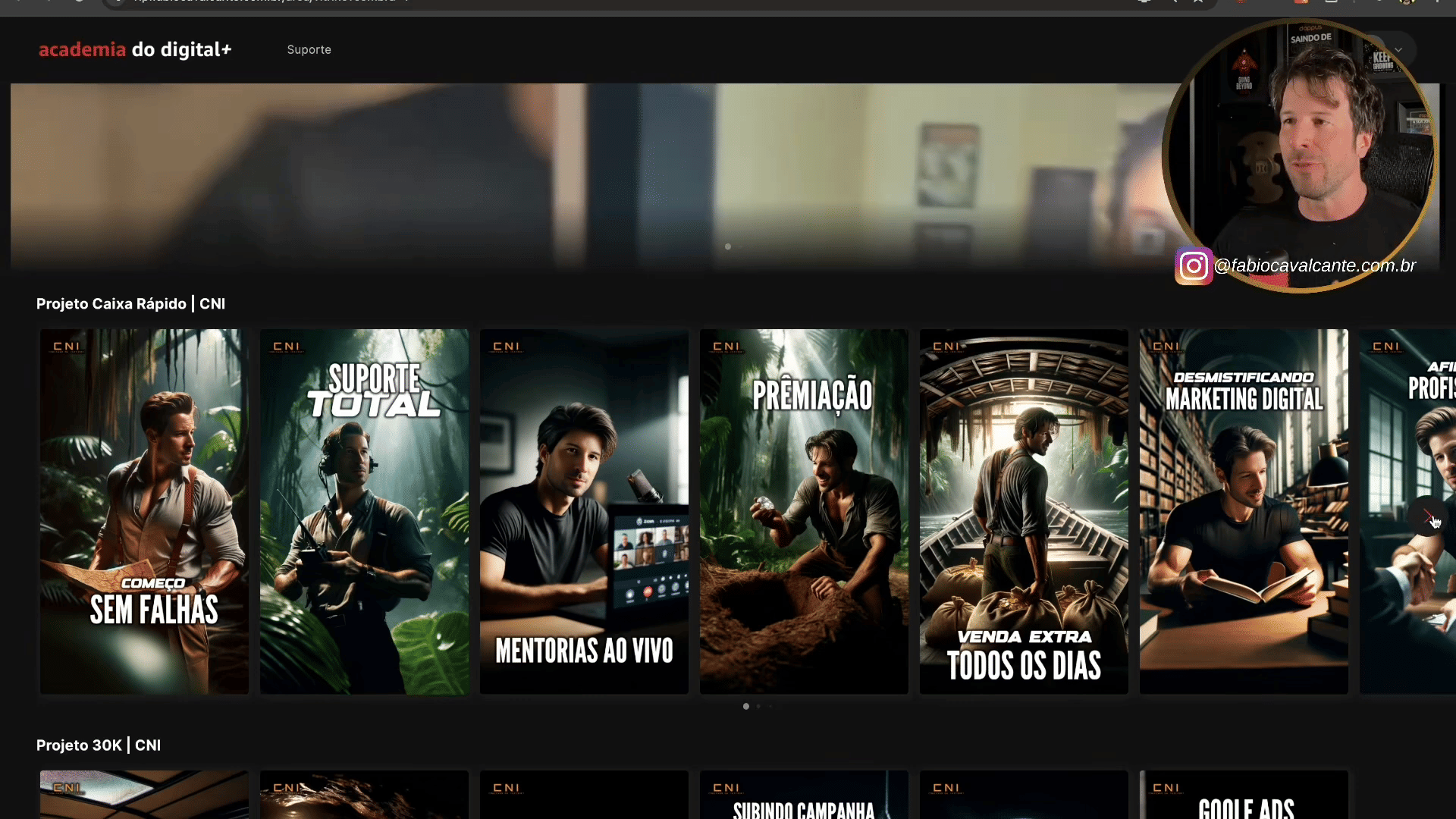Click the Instagram logo icon overlay
The height and width of the screenshot is (819, 1456).
1194,266
